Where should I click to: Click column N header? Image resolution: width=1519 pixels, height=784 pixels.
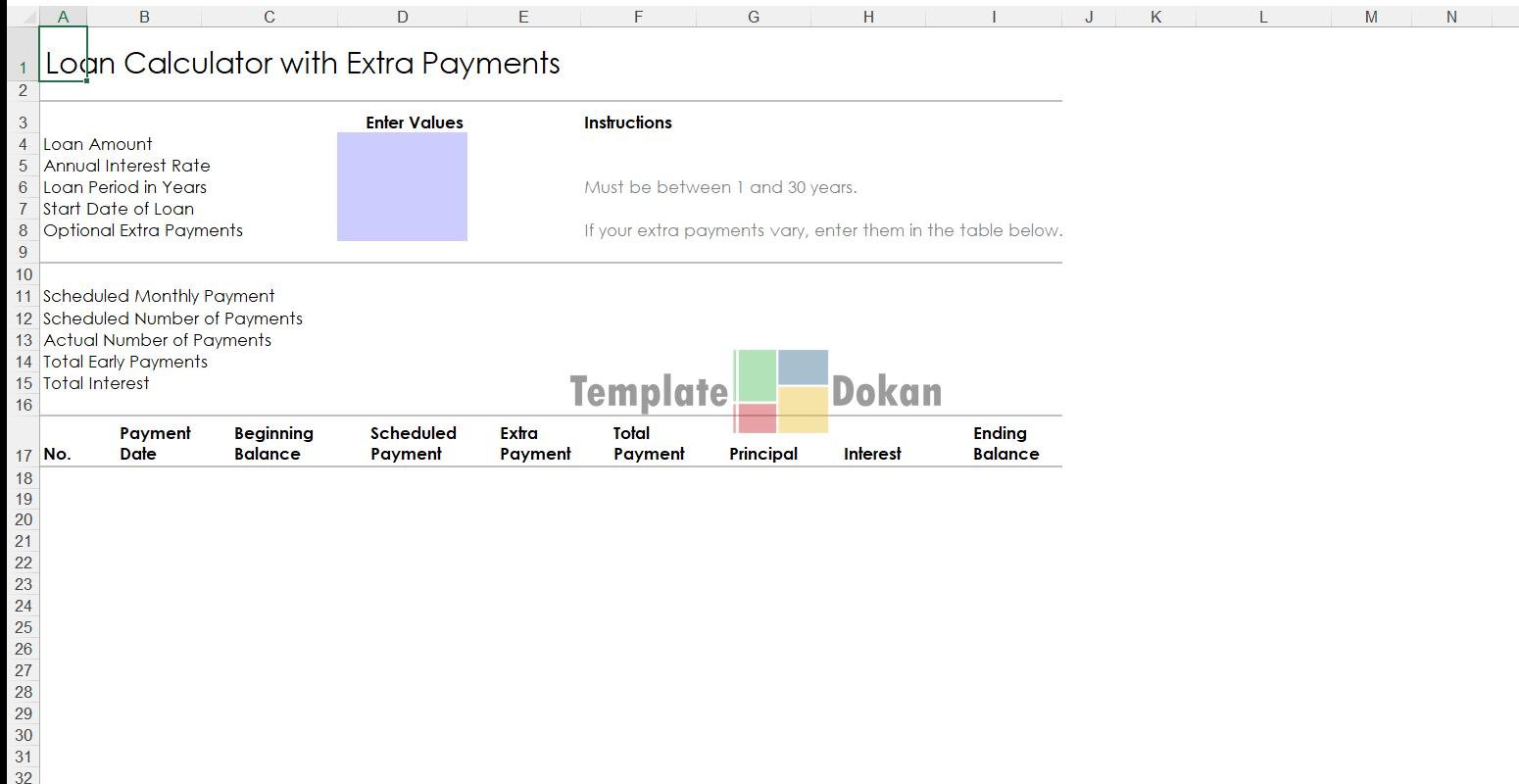click(1450, 17)
